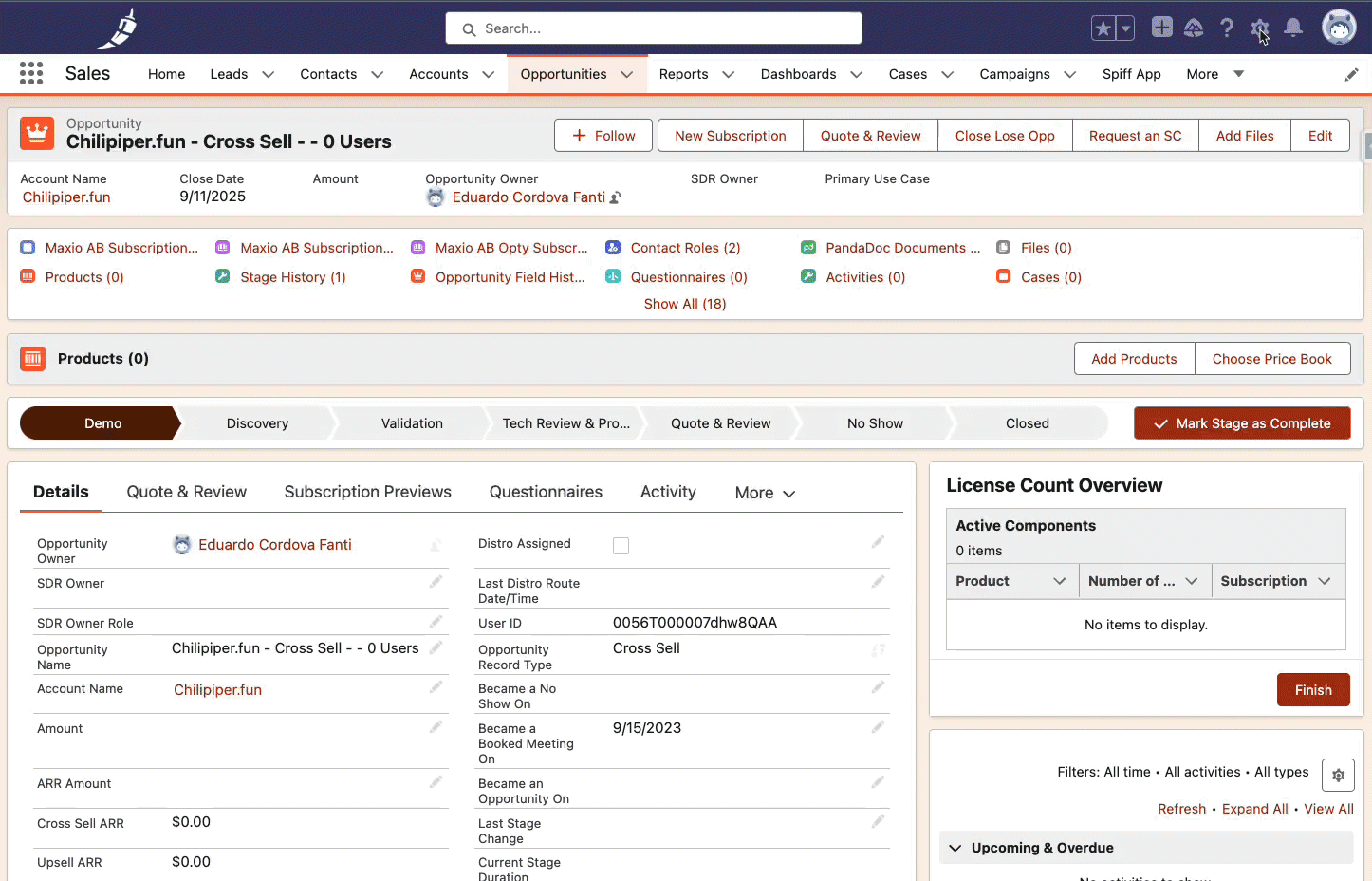Image resolution: width=1372 pixels, height=881 pixels.
Task: Open activity timeline filter settings gear
Action: pyautogui.click(x=1338, y=776)
